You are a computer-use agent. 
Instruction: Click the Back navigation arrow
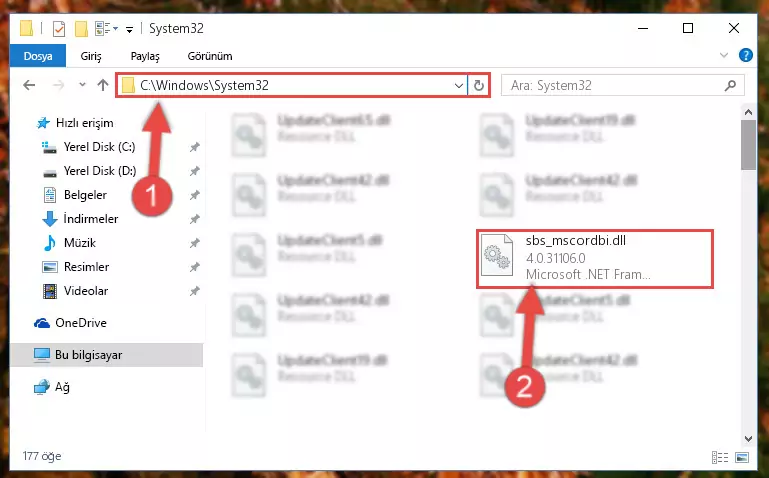tap(29, 85)
